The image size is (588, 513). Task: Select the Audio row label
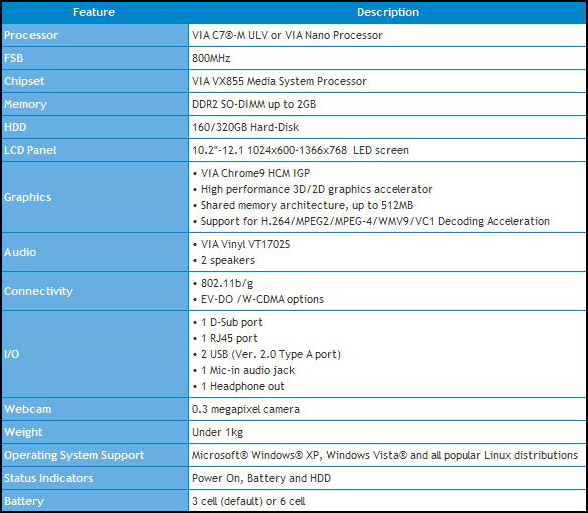tap(20, 252)
